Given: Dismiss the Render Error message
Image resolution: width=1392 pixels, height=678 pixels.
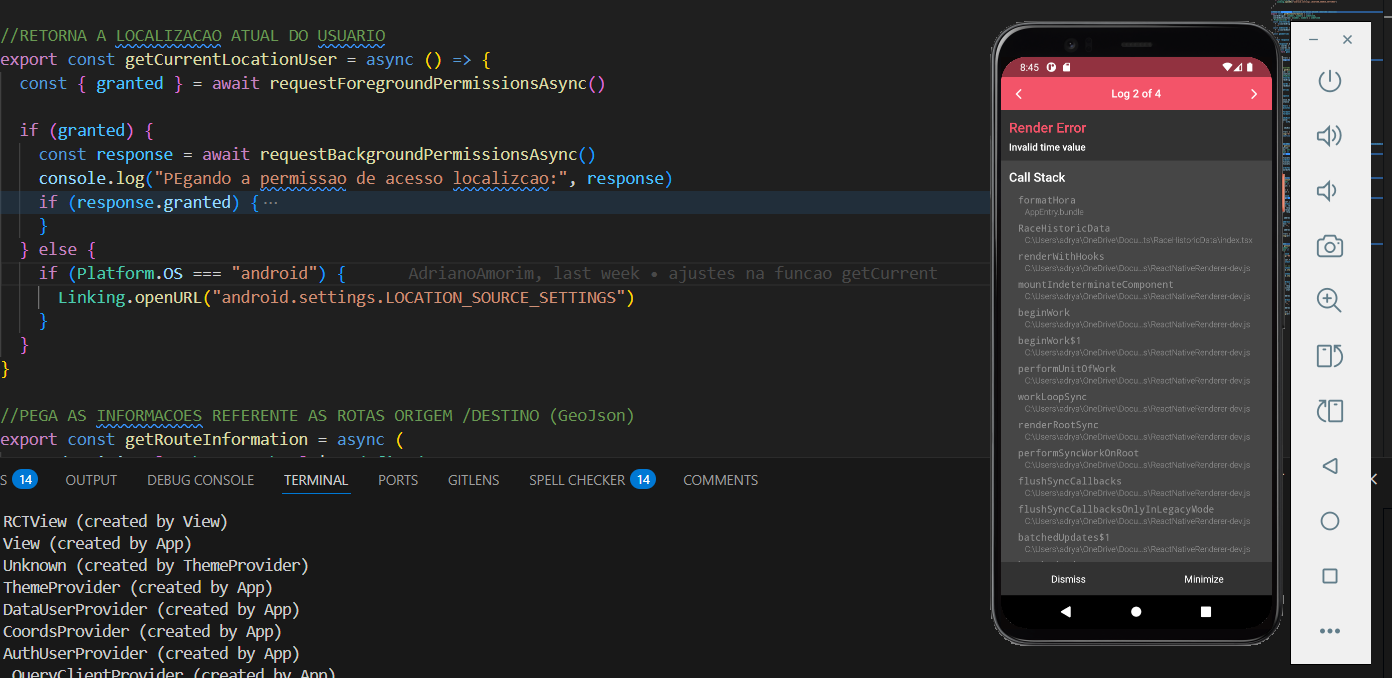Looking at the screenshot, I should pos(1068,579).
